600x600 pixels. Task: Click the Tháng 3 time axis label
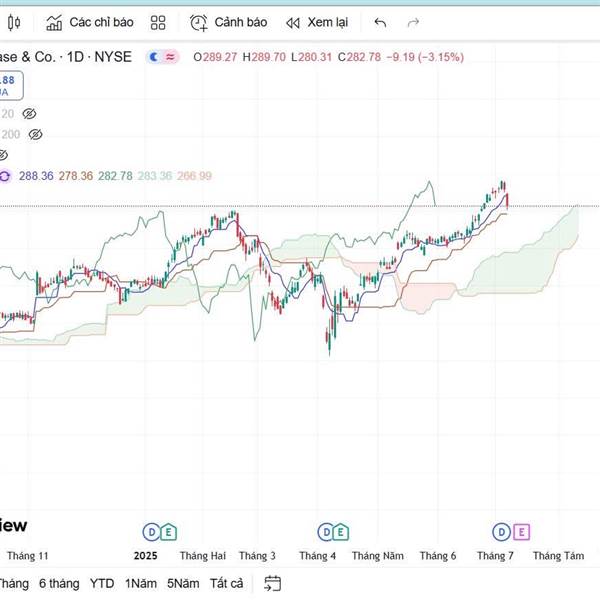point(257,556)
